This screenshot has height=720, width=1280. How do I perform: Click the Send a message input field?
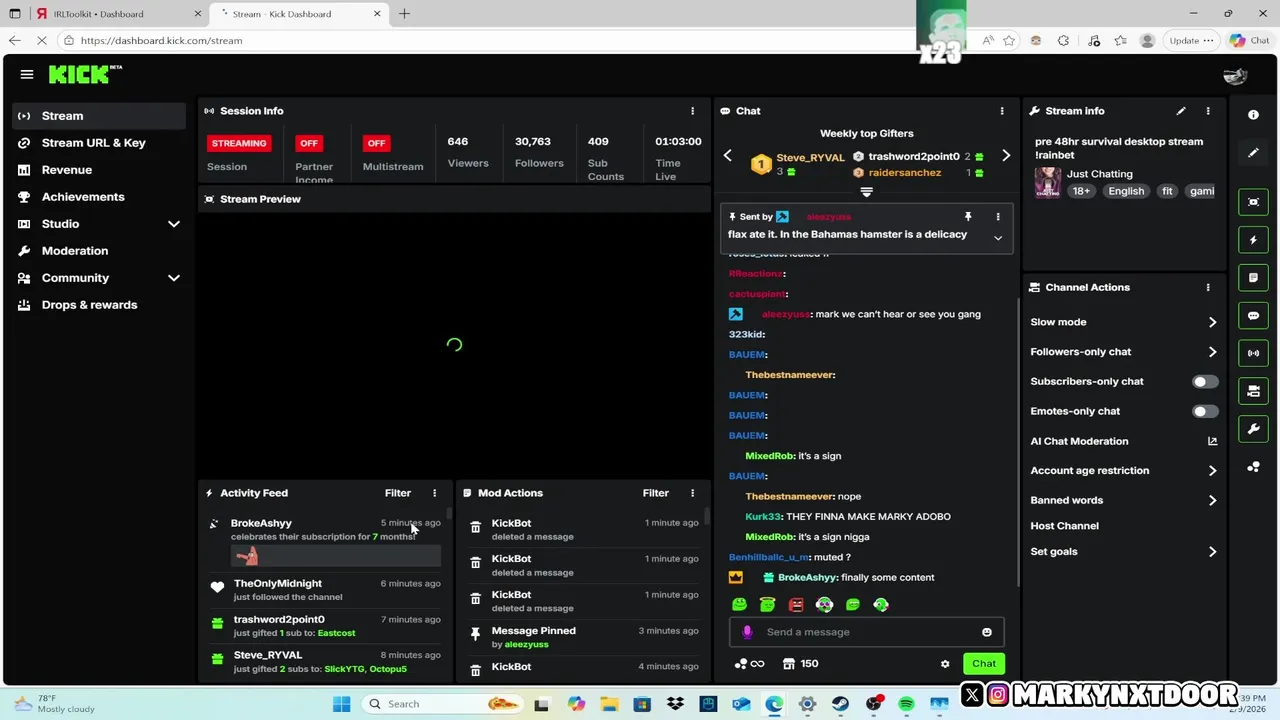pyautogui.click(x=866, y=632)
